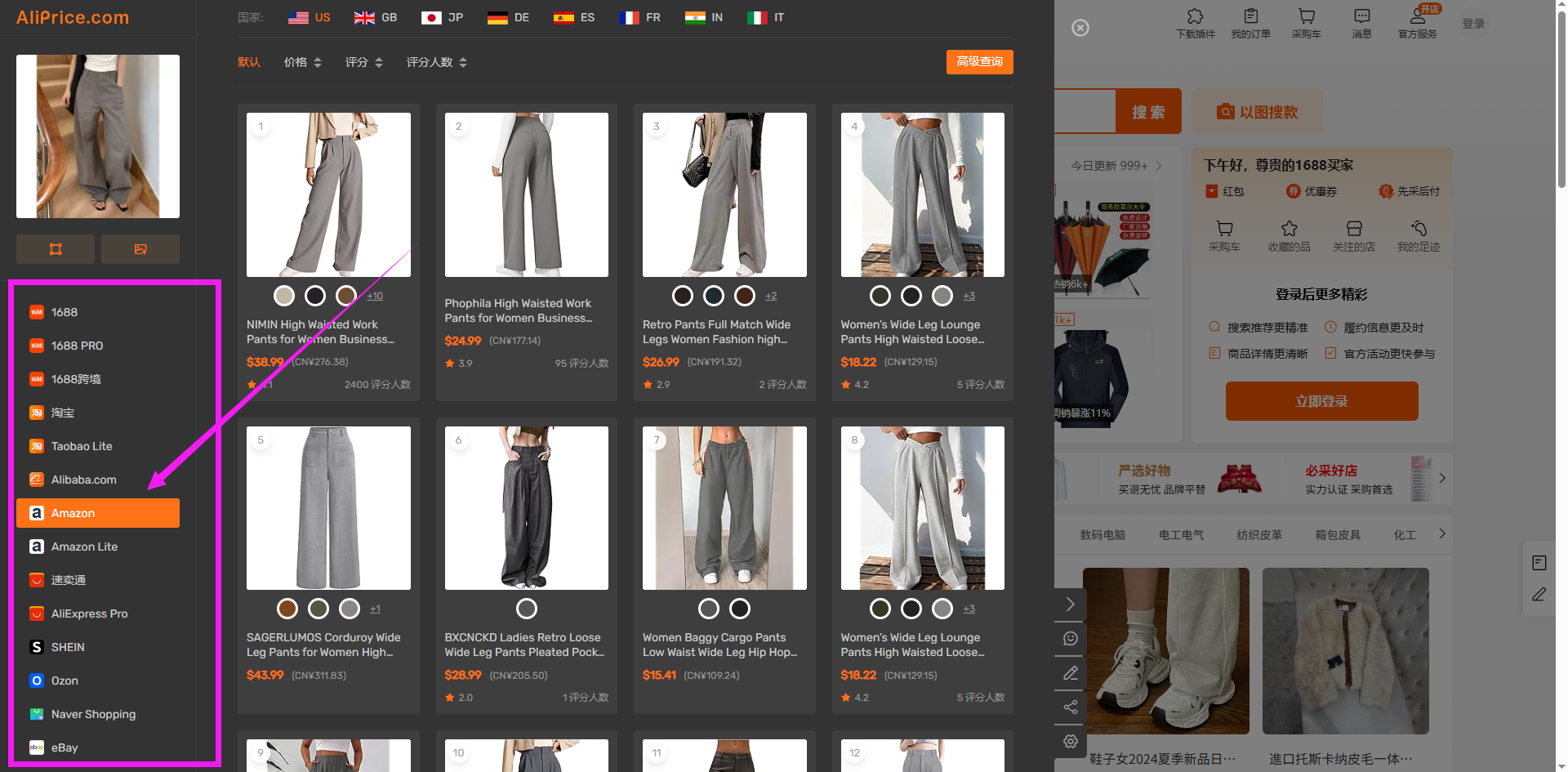1568x772 pixels.
Task: Open the Phophila High Waisted pants thumbnail
Action: pos(527,194)
